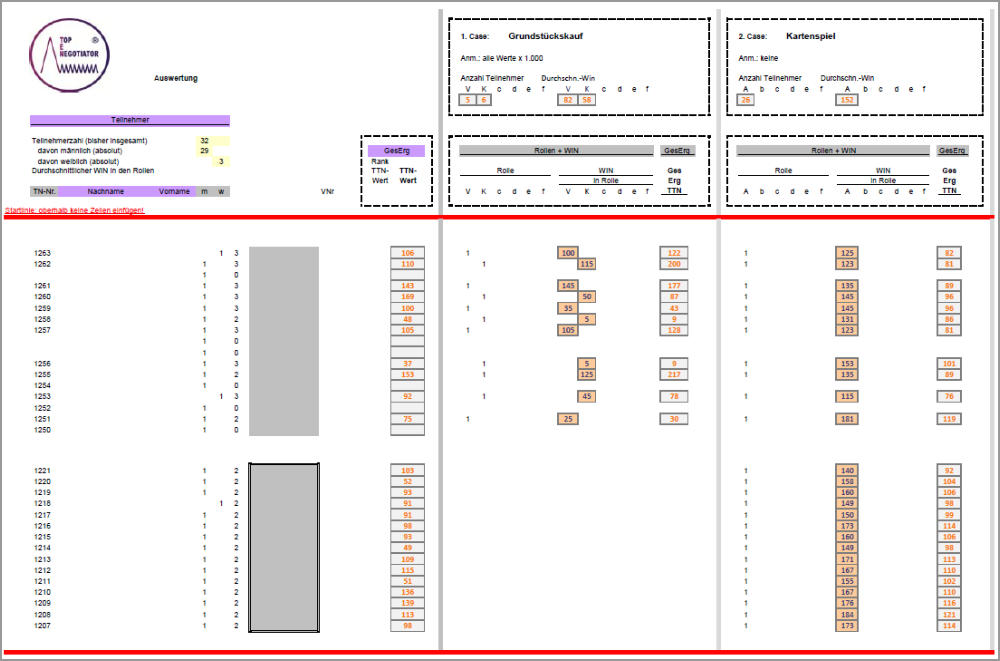The width and height of the screenshot is (1000, 661).
Task: Click the total participants value 32
Action: pos(204,141)
